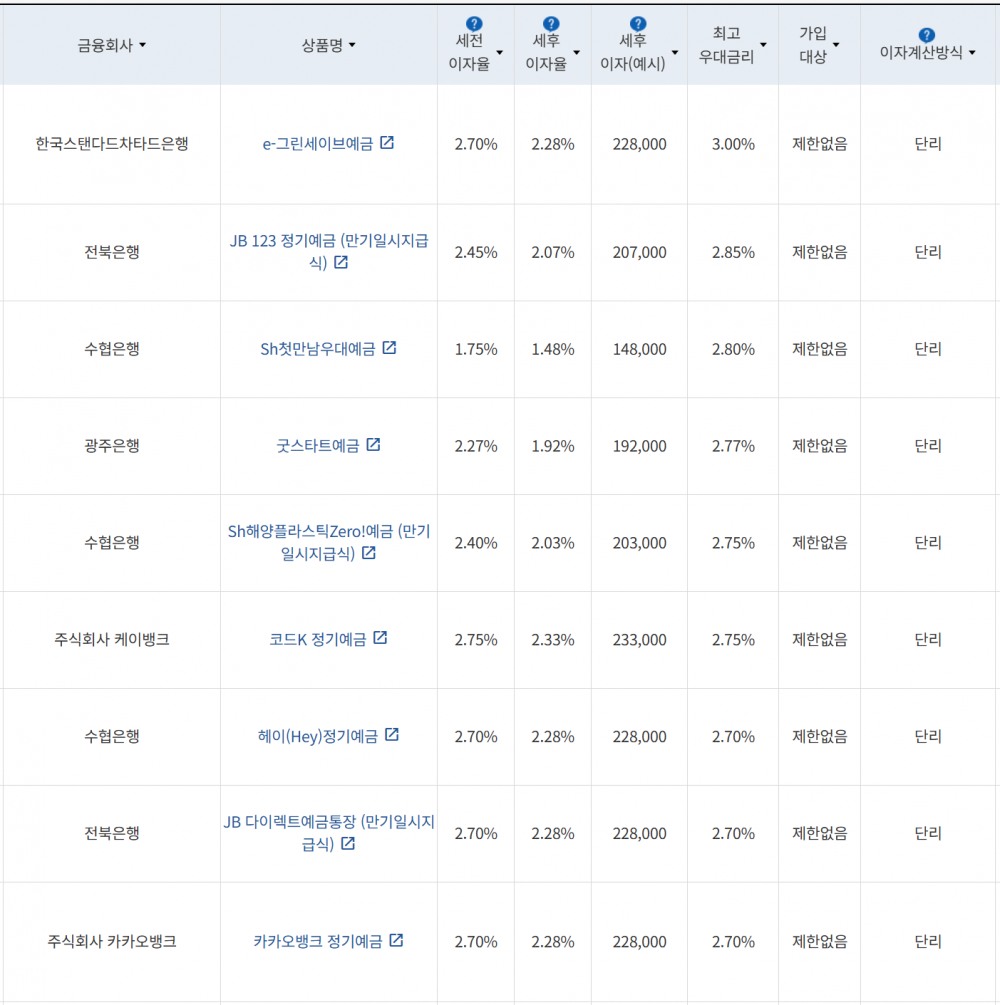Viewport: 1000px width, 1005px height.
Task: Select the 한국스탠다드차타드은행 table row
Action: tap(110, 142)
